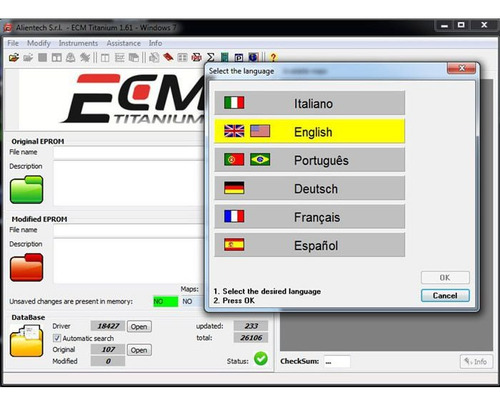Click the yellow DataBase folder icon
Image resolution: width=500 pixels, height=405 pixels.
pos(26,341)
